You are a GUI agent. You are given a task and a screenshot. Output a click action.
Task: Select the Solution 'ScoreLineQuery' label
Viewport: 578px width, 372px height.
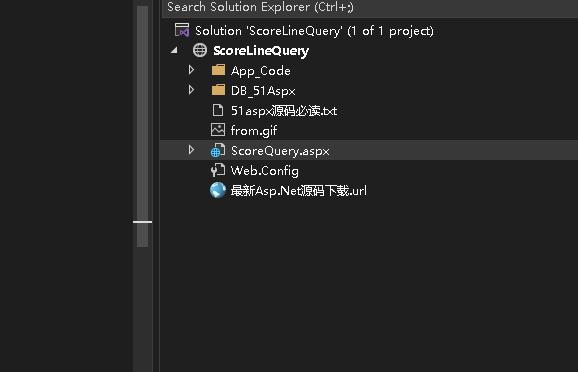(x=314, y=31)
